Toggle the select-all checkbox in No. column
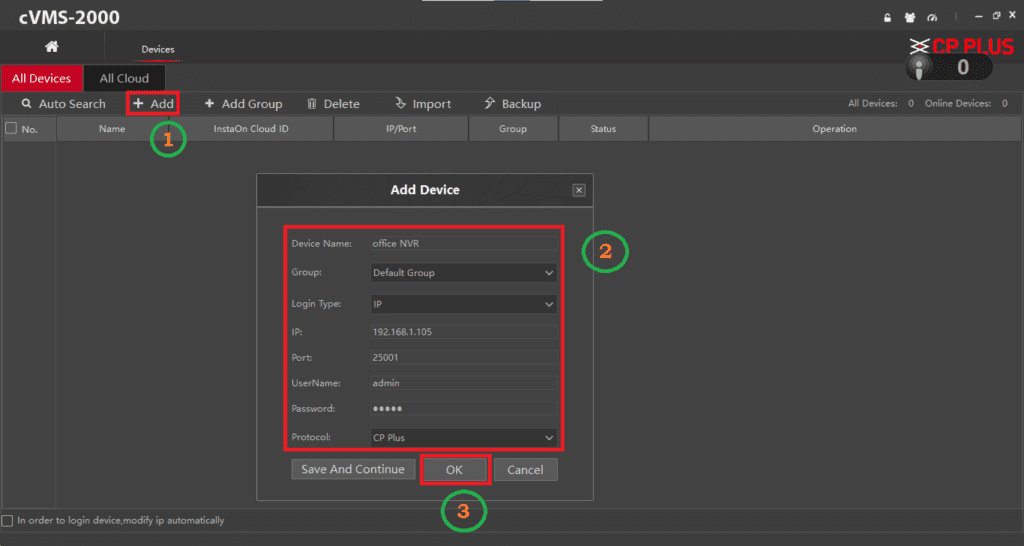Image resolution: width=1024 pixels, height=546 pixels. coord(11,129)
